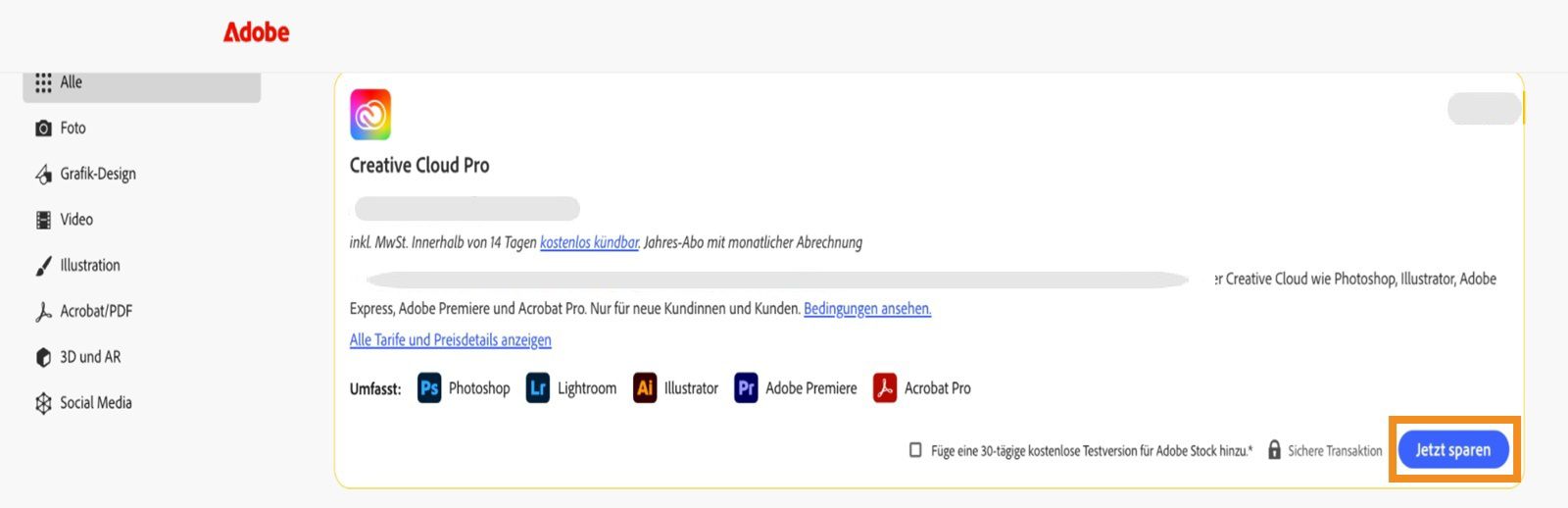Click the Illustrator Ai app icon
Image resolution: width=1568 pixels, height=508 pixels.
pos(645,388)
